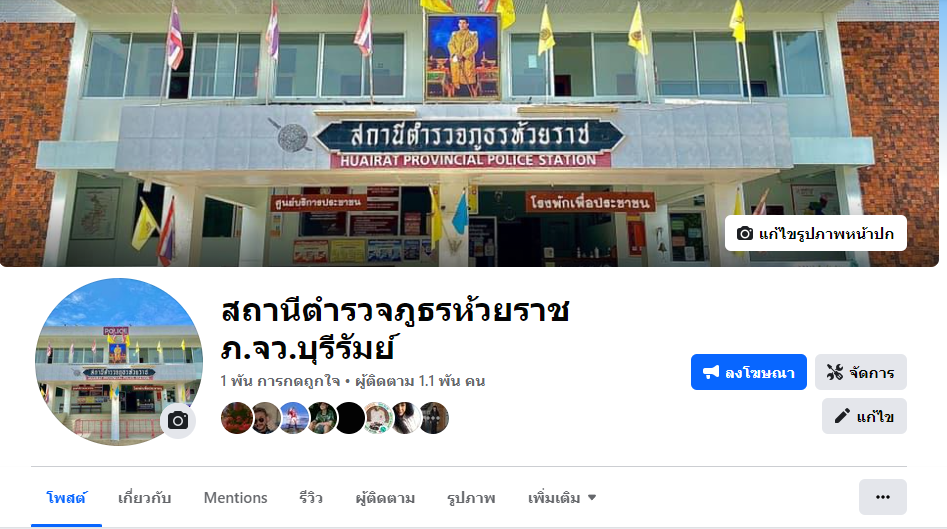Screen dimensions: 947x529
Task: Open the Mentions tab
Action: (236, 498)
